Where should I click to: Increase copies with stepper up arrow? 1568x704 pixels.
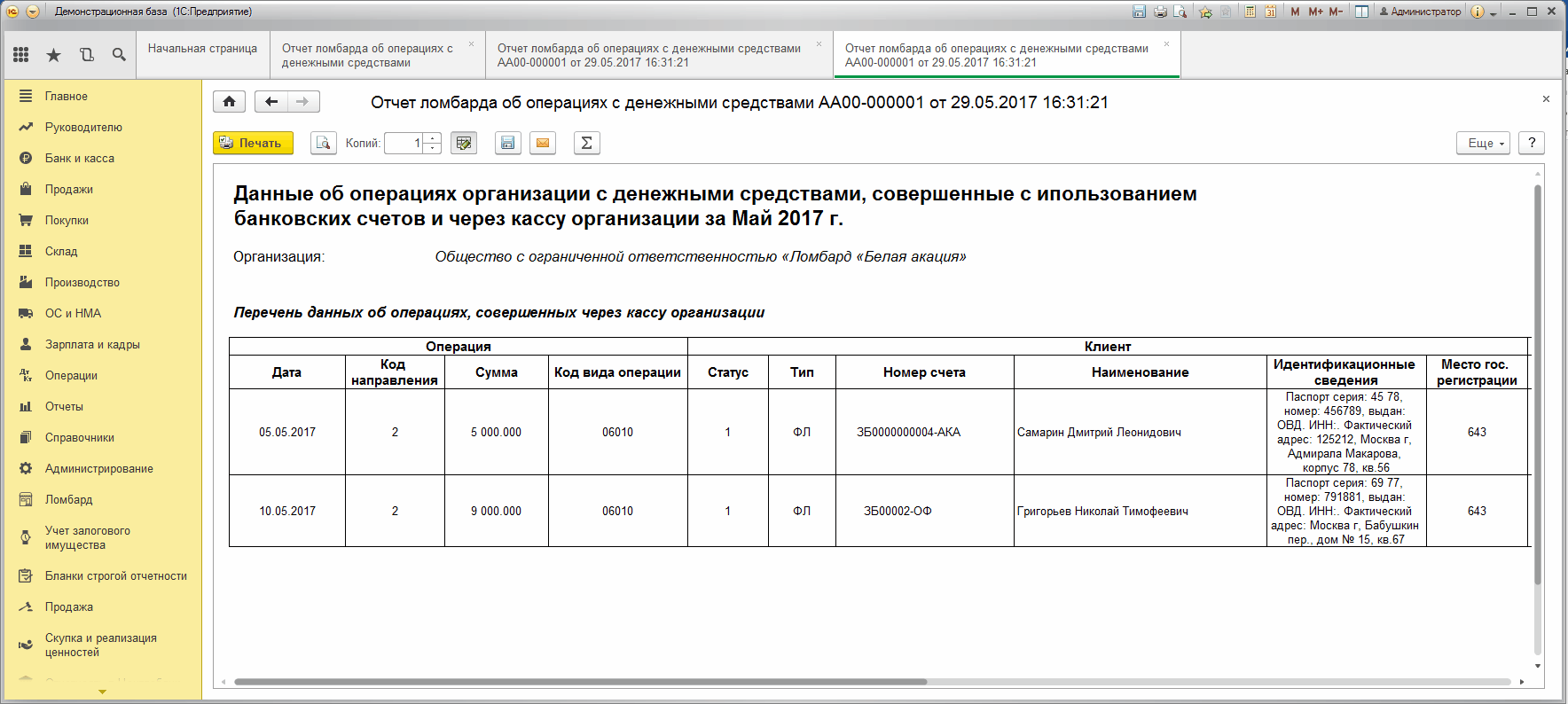coord(432,137)
